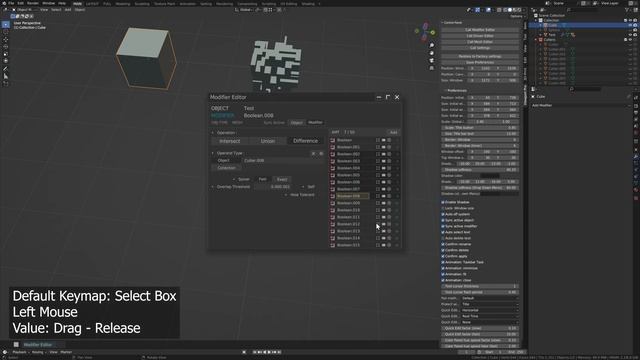The width and height of the screenshot is (640, 360).
Task: Click Restore to Factory Settings
Action: coord(480,56)
